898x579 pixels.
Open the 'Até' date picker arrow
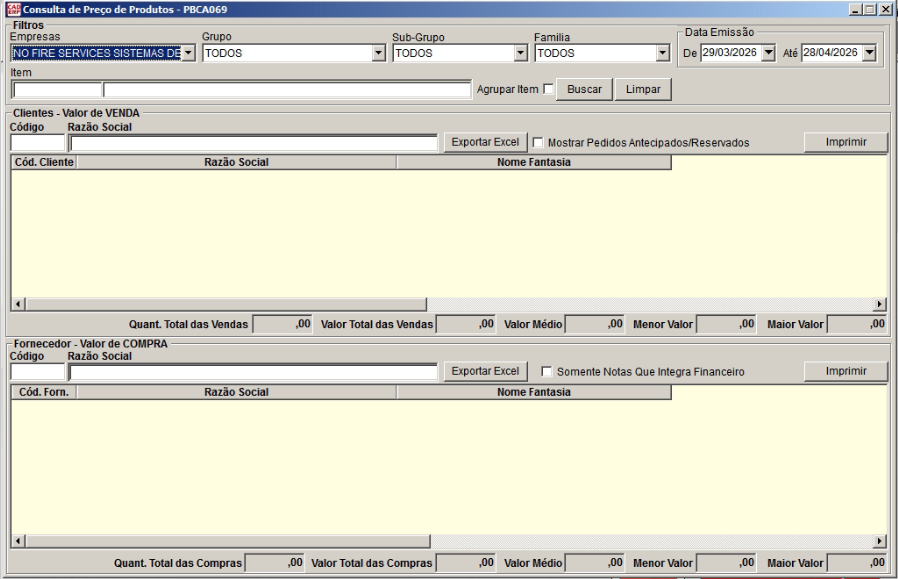(x=870, y=53)
